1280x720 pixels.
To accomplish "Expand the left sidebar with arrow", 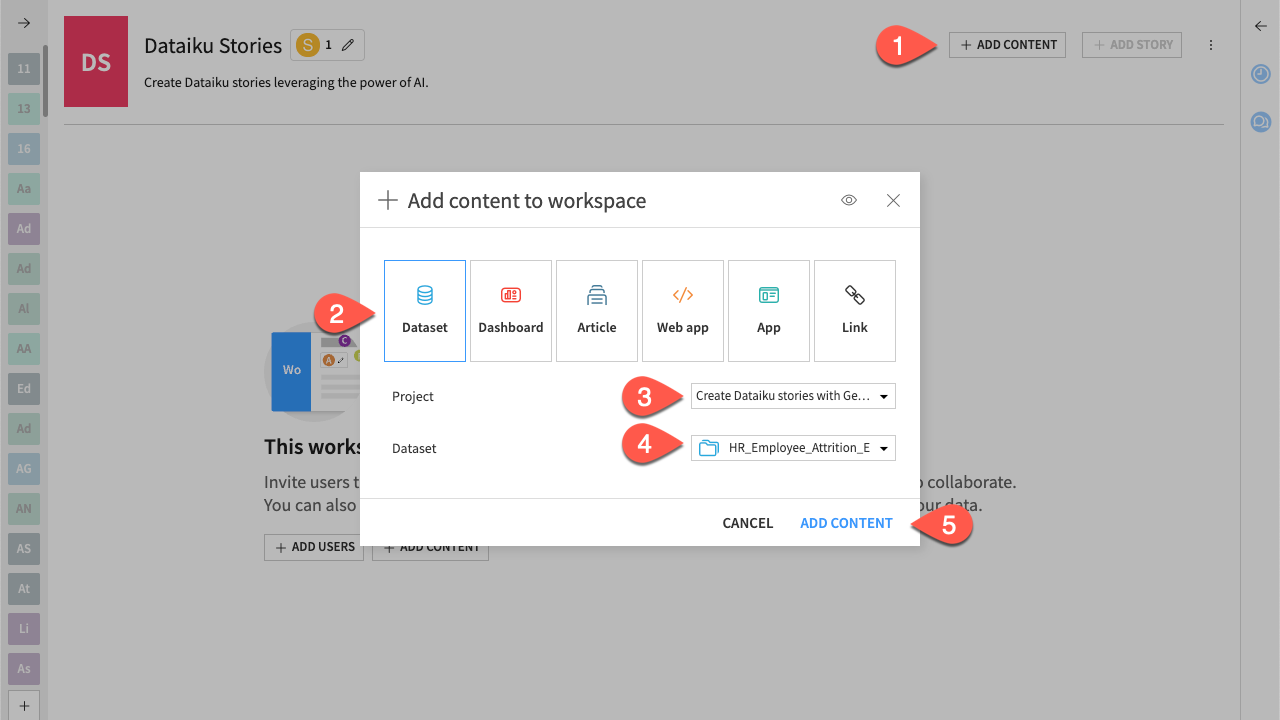I will 24,23.
